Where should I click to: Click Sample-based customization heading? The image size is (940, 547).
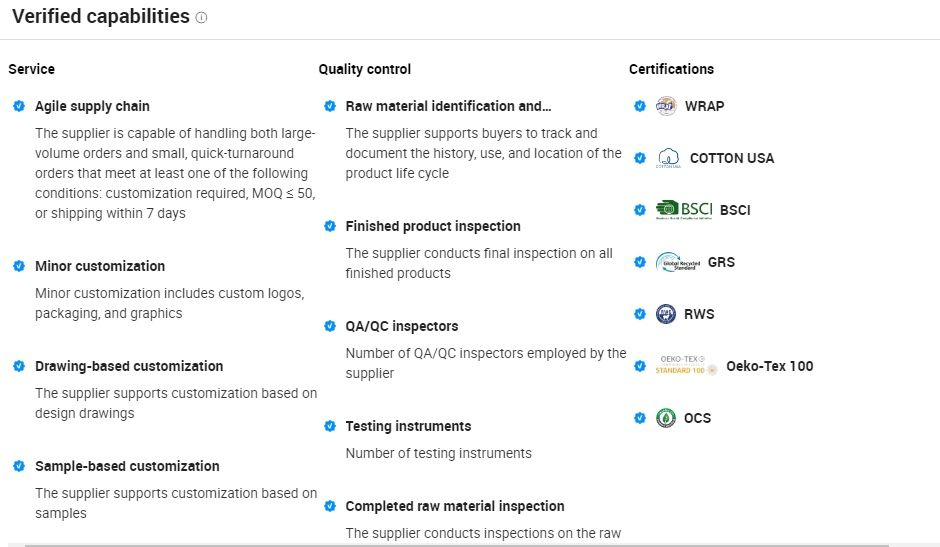click(x=127, y=466)
